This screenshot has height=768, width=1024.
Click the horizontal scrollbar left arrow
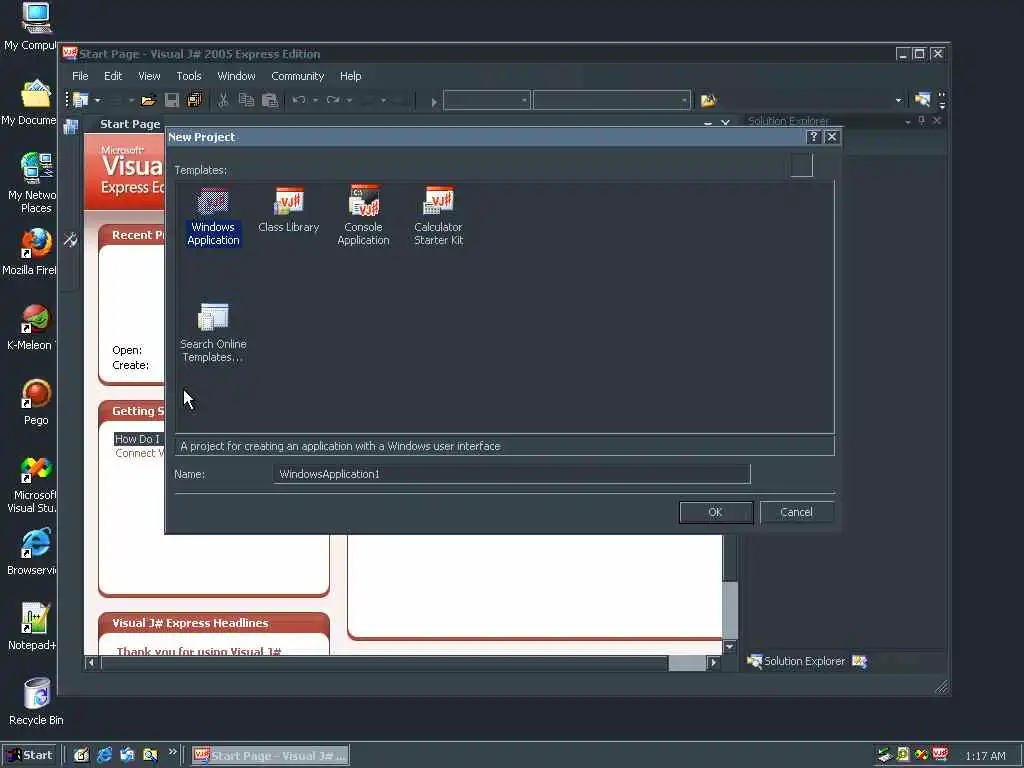click(91, 663)
